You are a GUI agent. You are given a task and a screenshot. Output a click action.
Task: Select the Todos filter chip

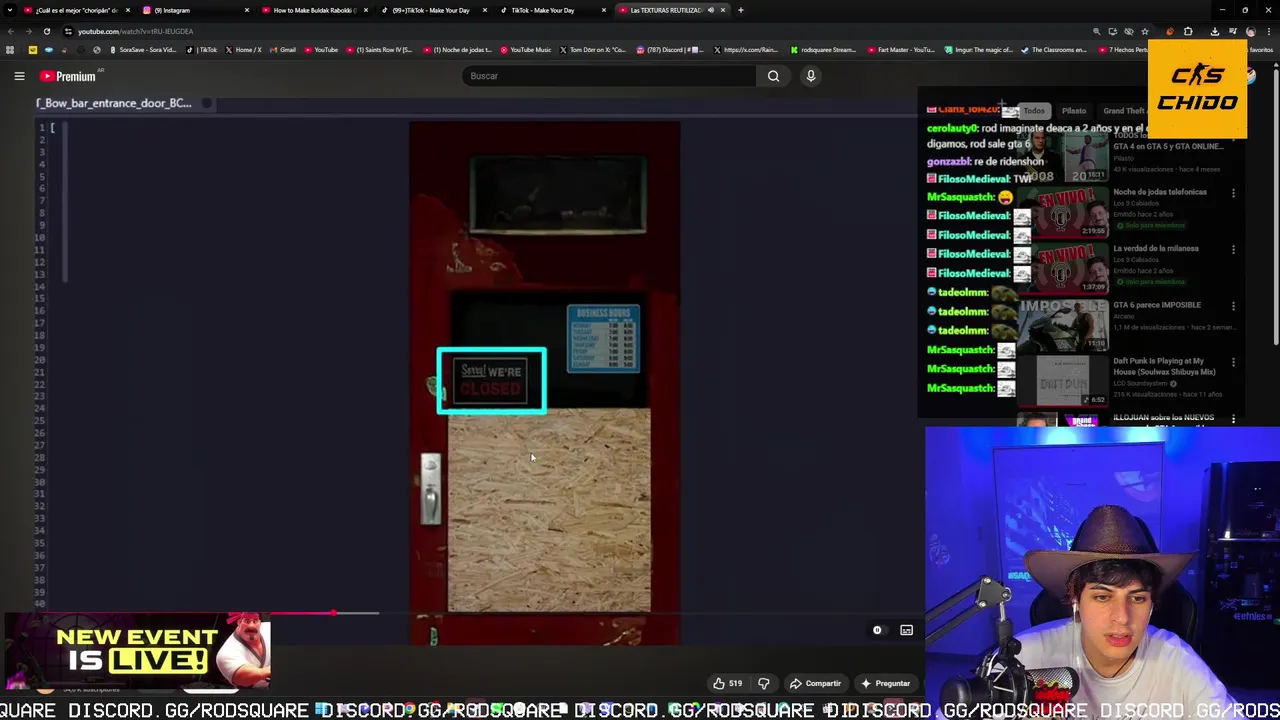[x=1034, y=111]
